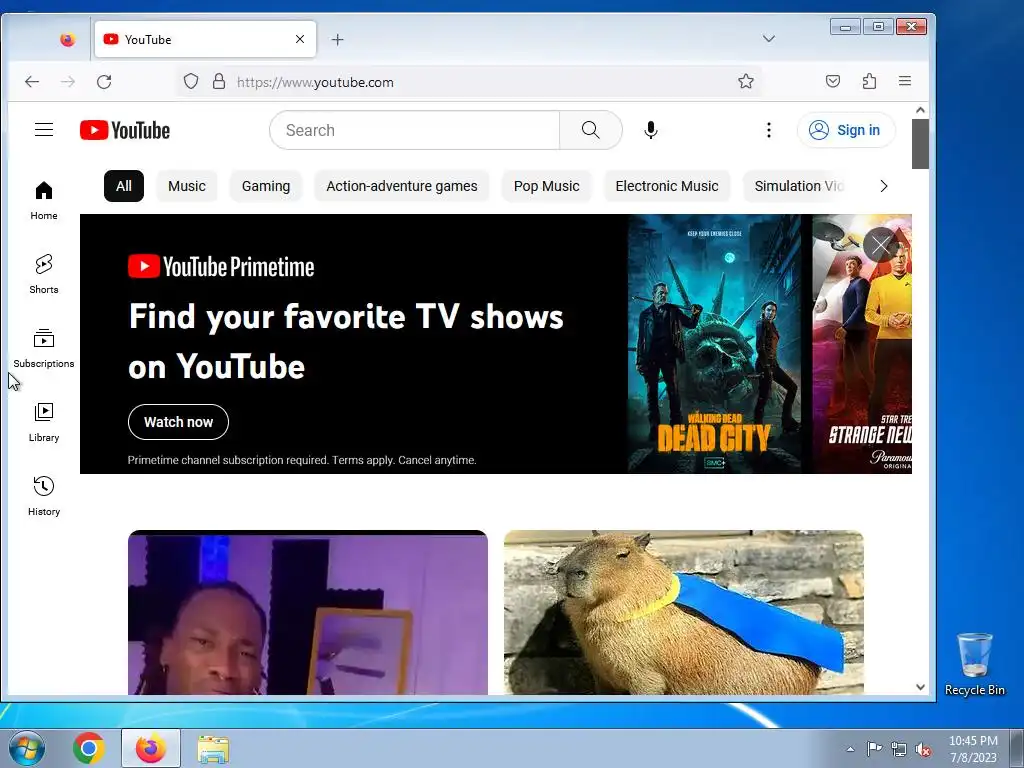Open Firefox application menu
This screenshot has width=1024, height=768.
(904, 82)
